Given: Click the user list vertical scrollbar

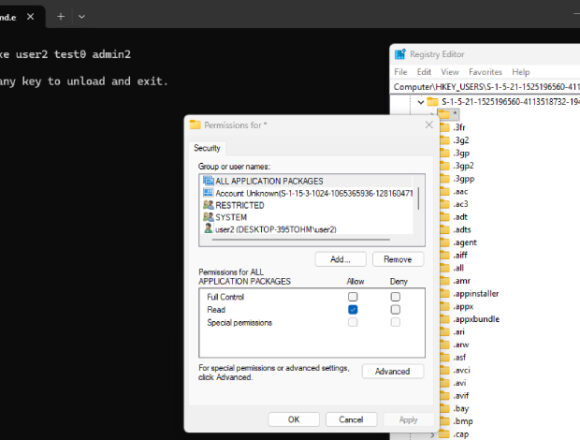Looking at the screenshot, I should (418, 199).
